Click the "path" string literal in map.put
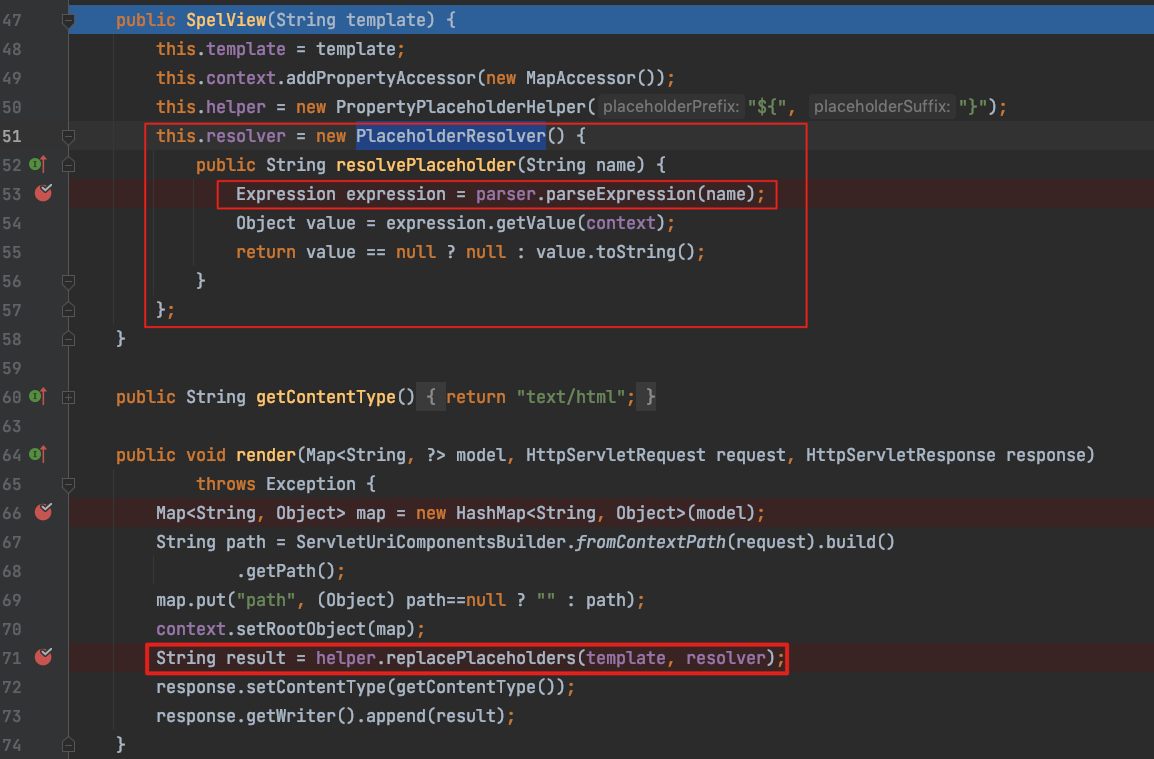1154x759 pixels. pos(266,601)
